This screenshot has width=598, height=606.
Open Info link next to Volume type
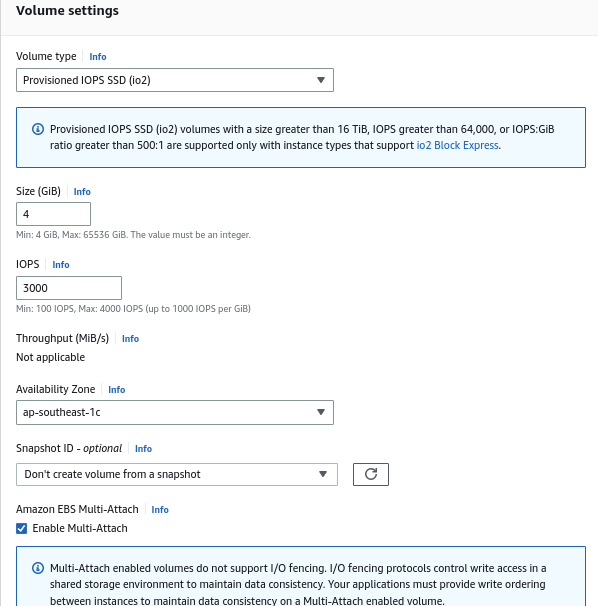[x=98, y=57]
